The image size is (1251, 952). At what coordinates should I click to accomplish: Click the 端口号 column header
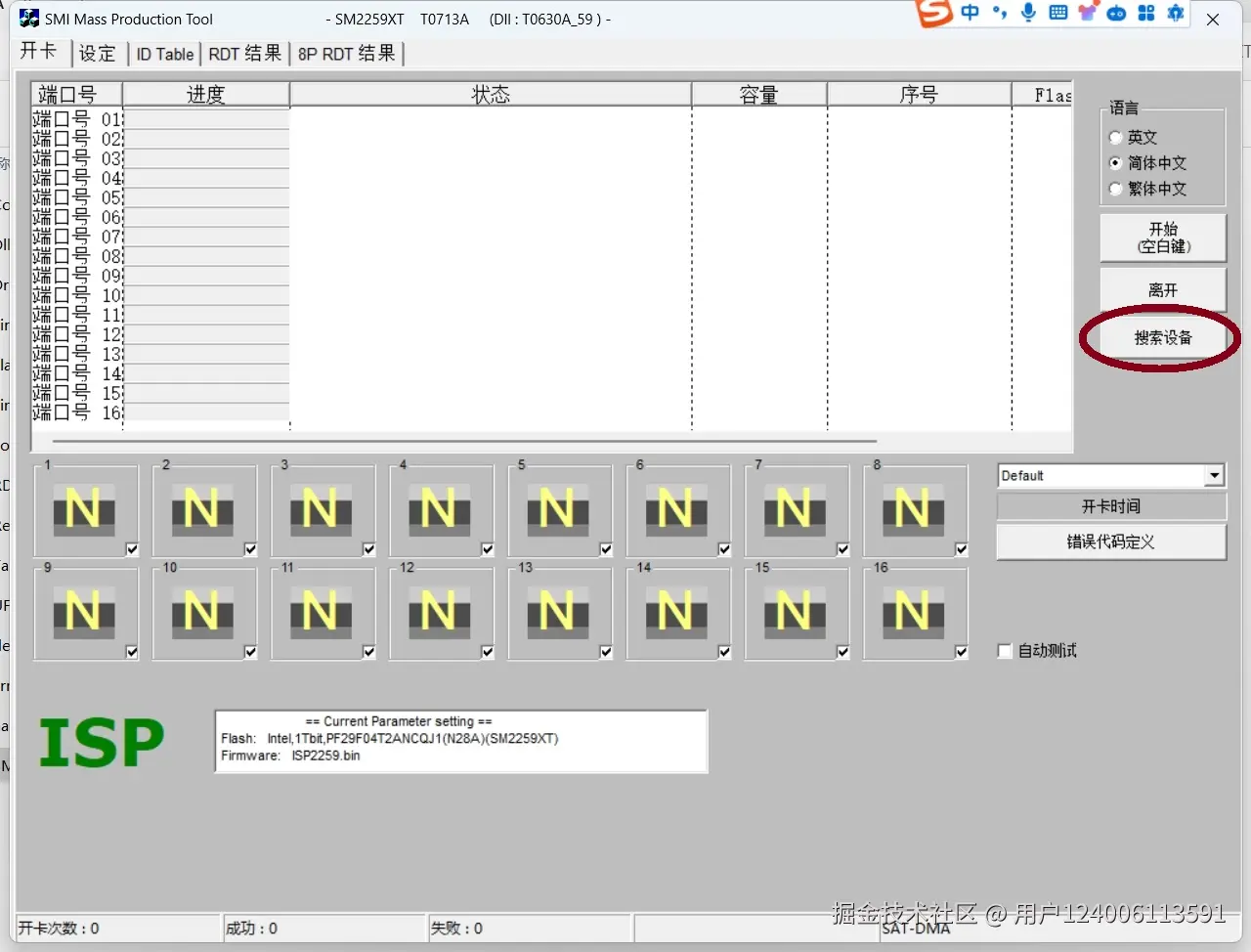[x=77, y=94]
